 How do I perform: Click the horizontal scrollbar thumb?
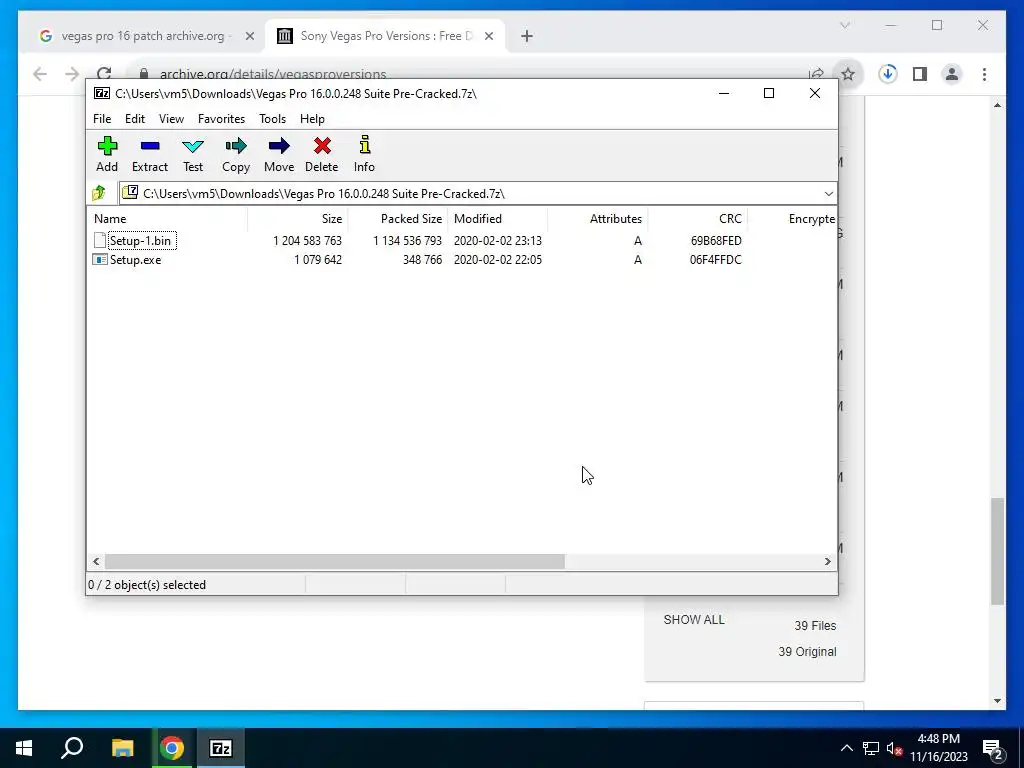[334, 561]
